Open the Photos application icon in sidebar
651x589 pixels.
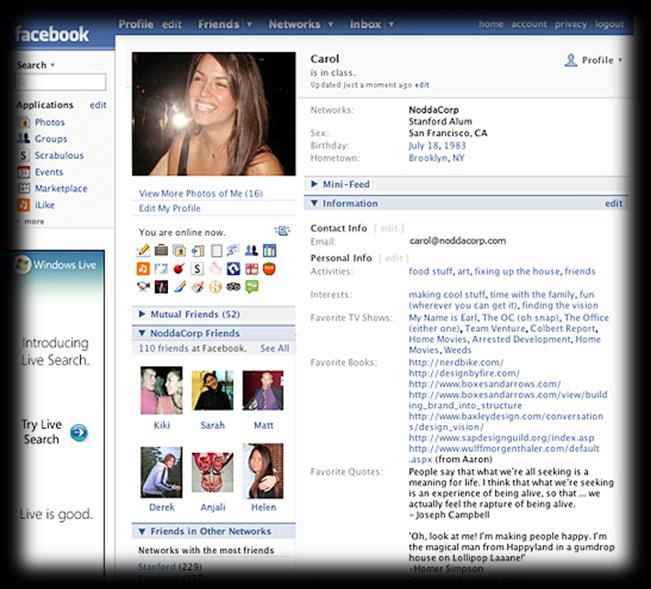click(x=24, y=122)
